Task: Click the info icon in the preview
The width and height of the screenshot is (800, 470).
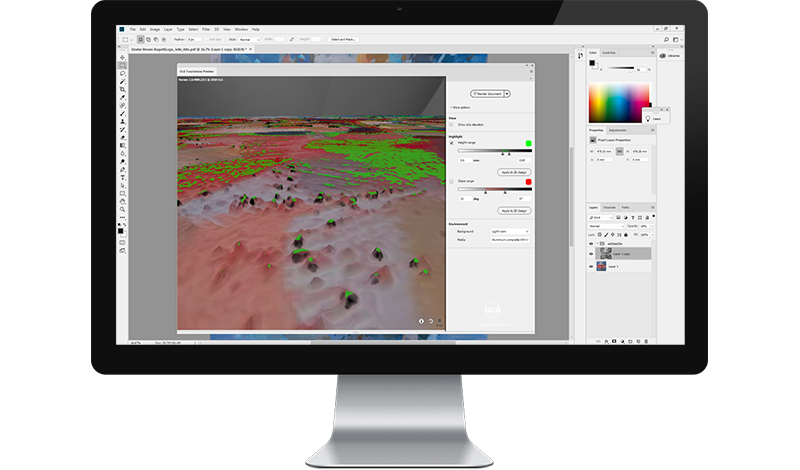Action: point(421,321)
